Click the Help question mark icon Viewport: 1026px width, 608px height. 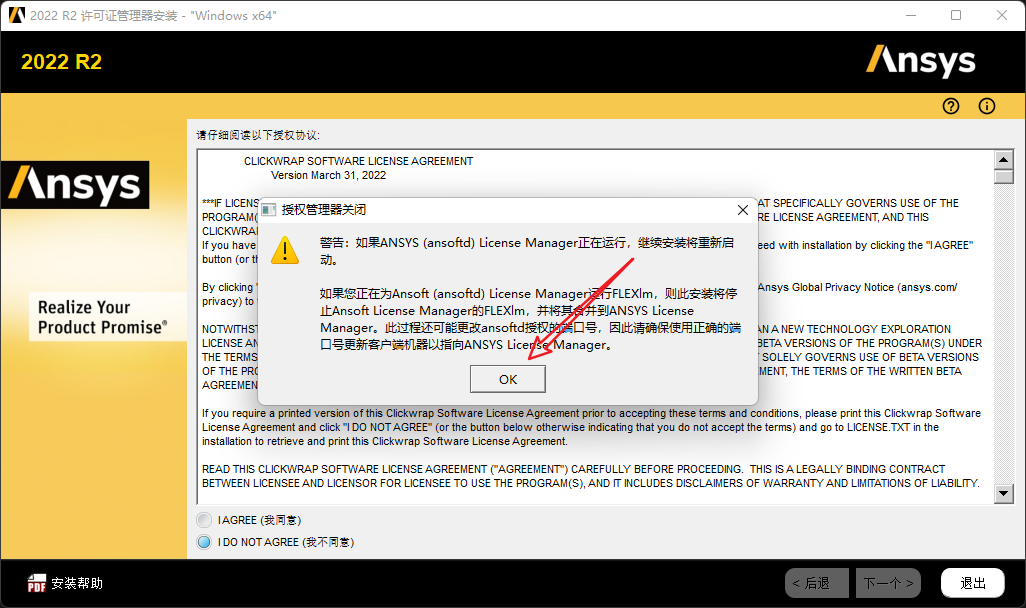coord(950,106)
